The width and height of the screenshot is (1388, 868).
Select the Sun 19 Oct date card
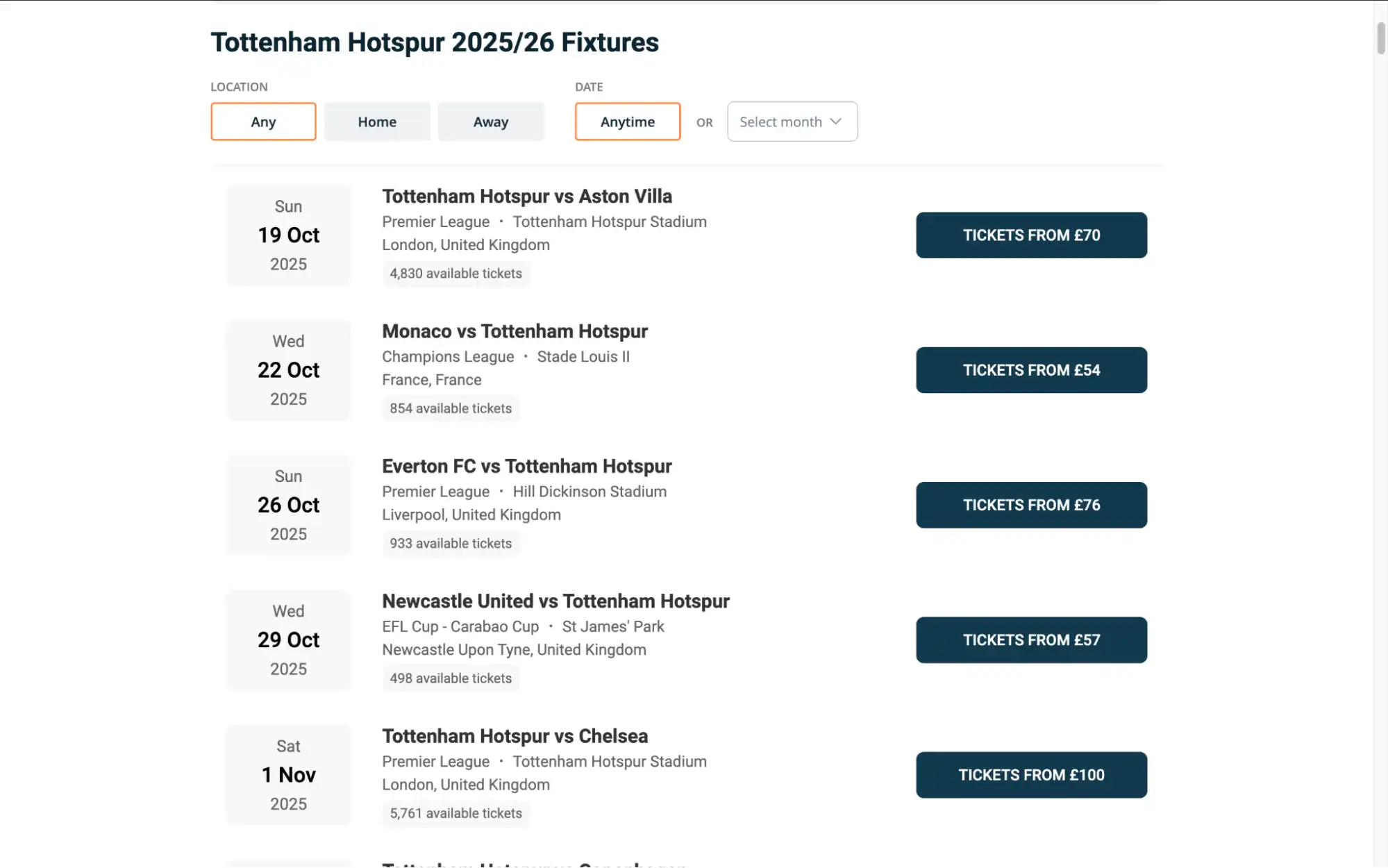(x=288, y=235)
